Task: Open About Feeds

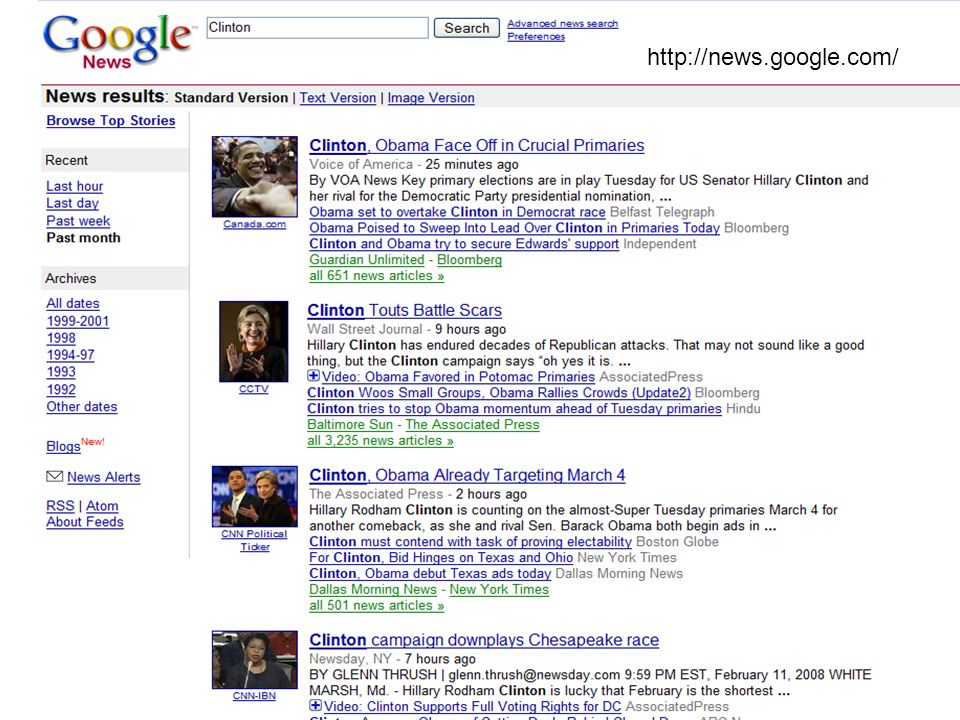Action: (x=85, y=522)
